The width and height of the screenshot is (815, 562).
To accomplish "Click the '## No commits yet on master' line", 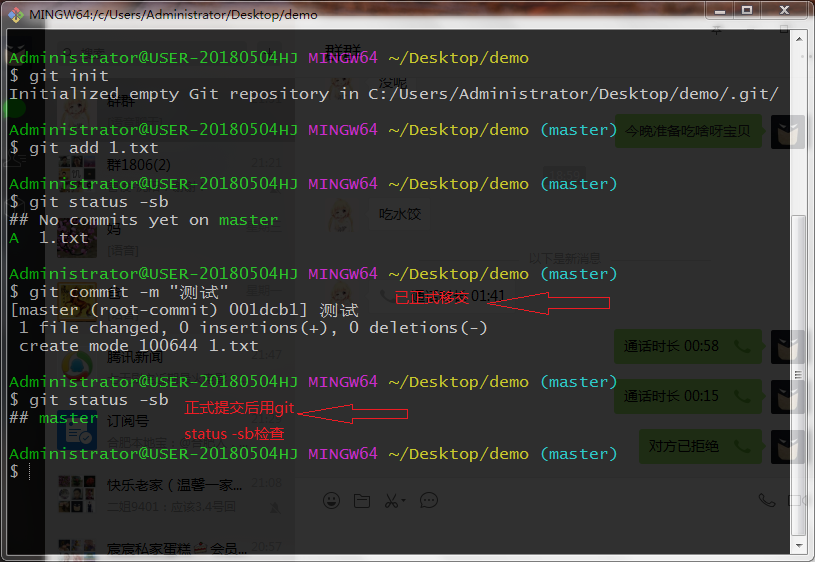I will pos(144,220).
